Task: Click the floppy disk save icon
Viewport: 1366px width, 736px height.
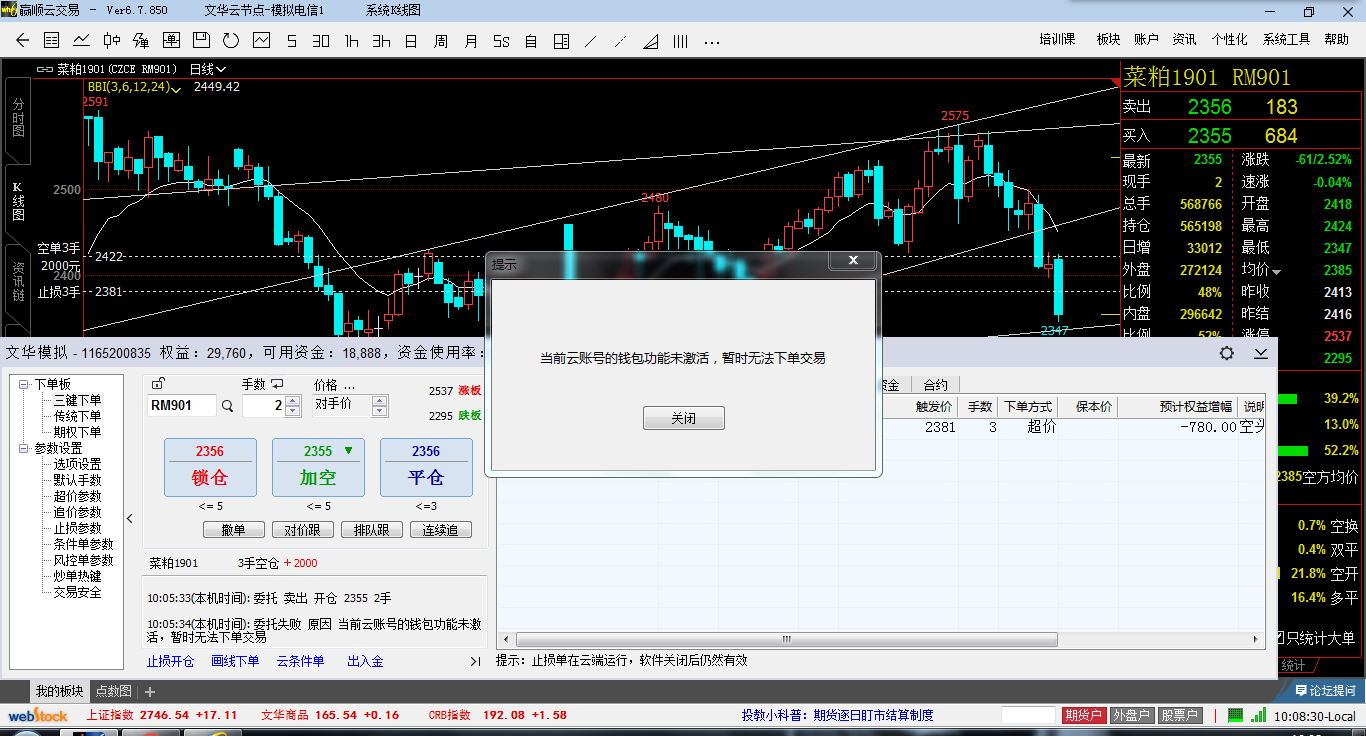Action: pyautogui.click(x=201, y=41)
